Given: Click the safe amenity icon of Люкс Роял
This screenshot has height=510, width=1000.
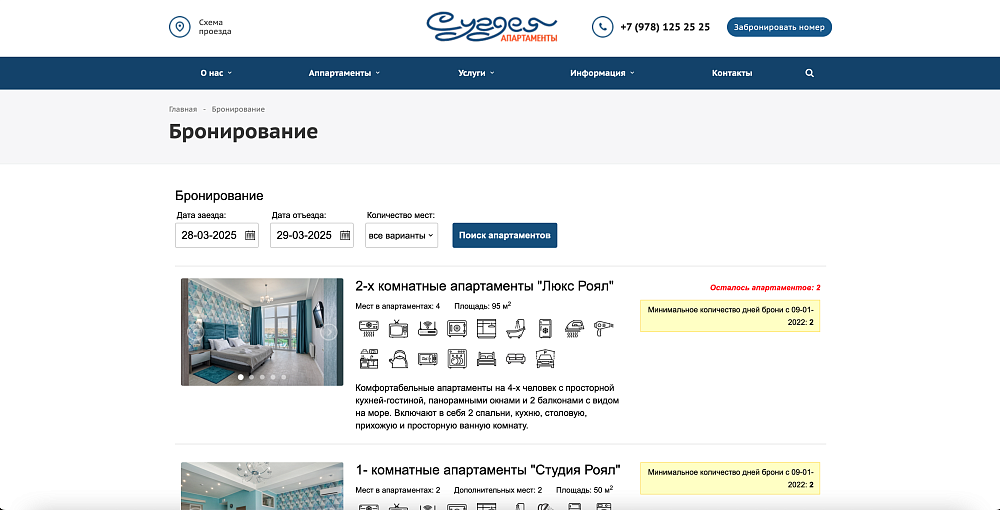Looking at the screenshot, I should (x=457, y=328).
